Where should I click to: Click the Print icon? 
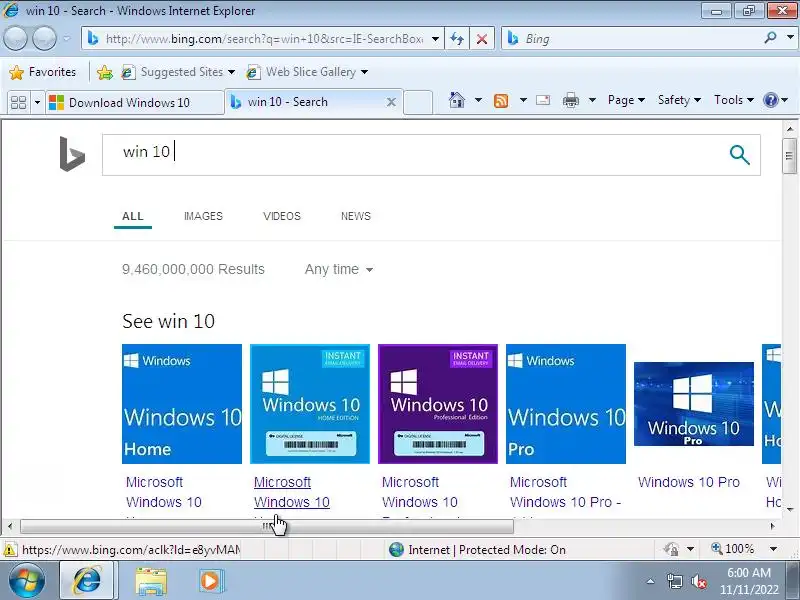pyautogui.click(x=570, y=101)
